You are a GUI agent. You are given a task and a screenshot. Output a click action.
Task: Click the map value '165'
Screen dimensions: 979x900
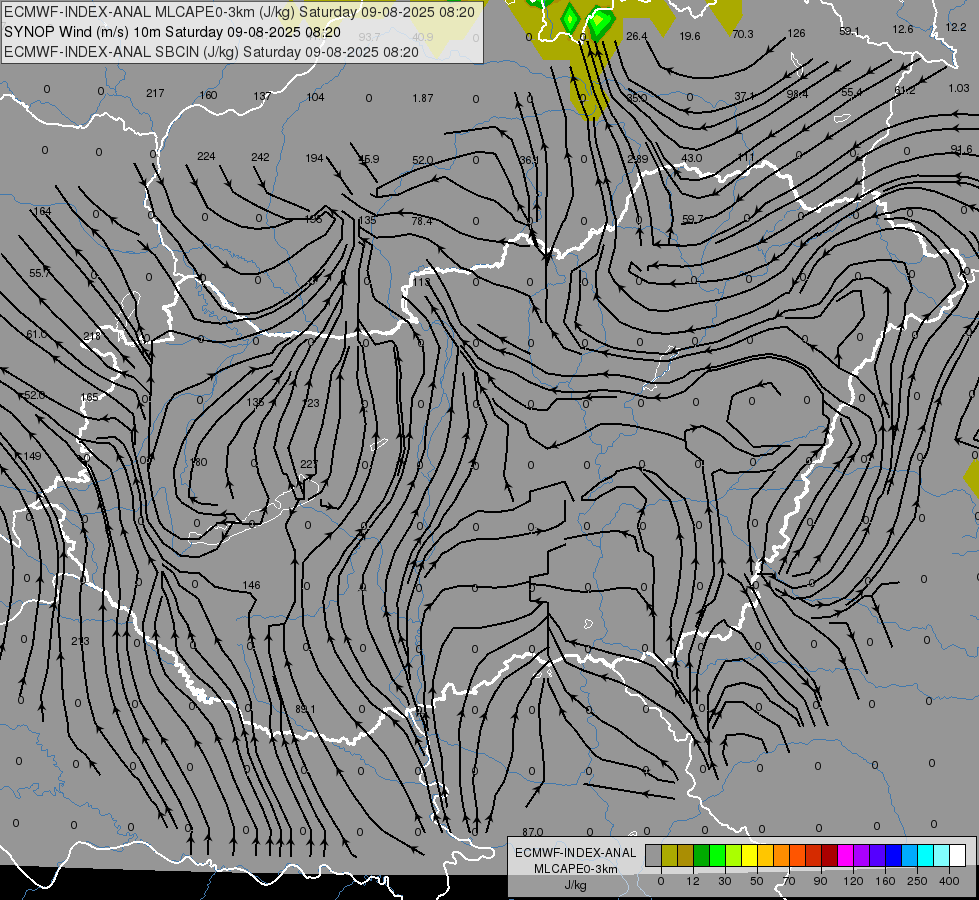(x=89, y=397)
